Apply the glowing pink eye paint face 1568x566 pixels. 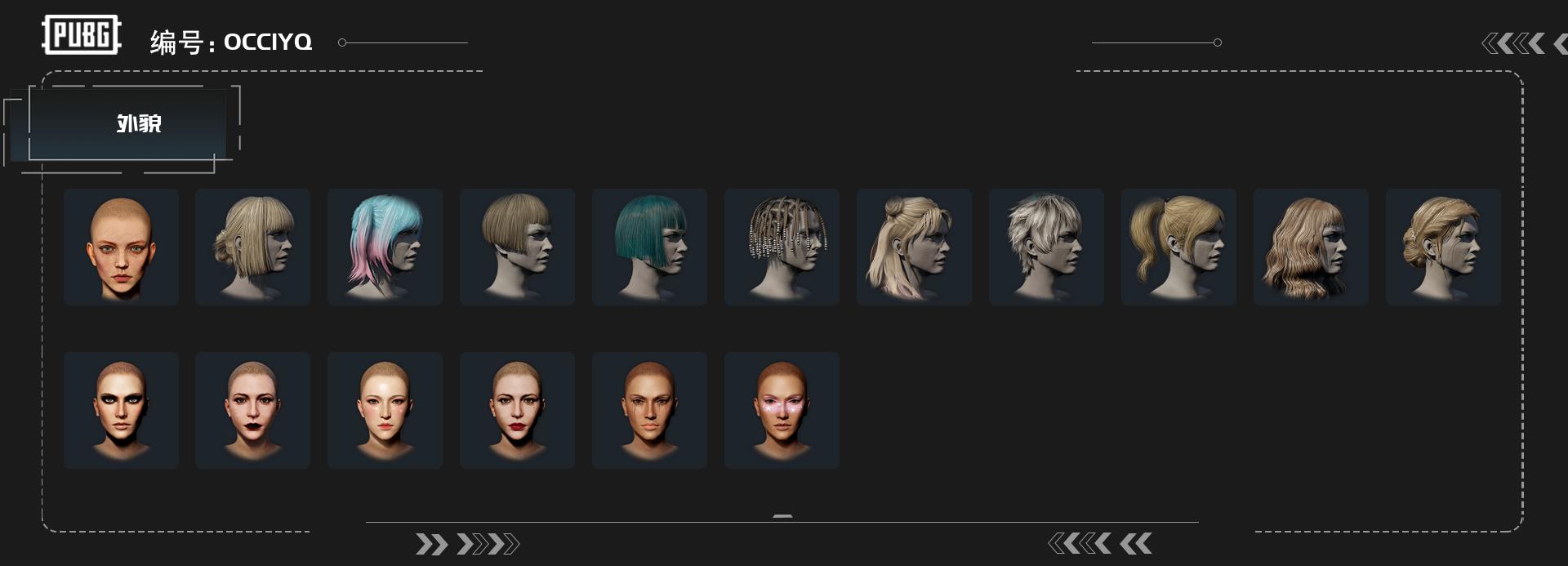782,410
